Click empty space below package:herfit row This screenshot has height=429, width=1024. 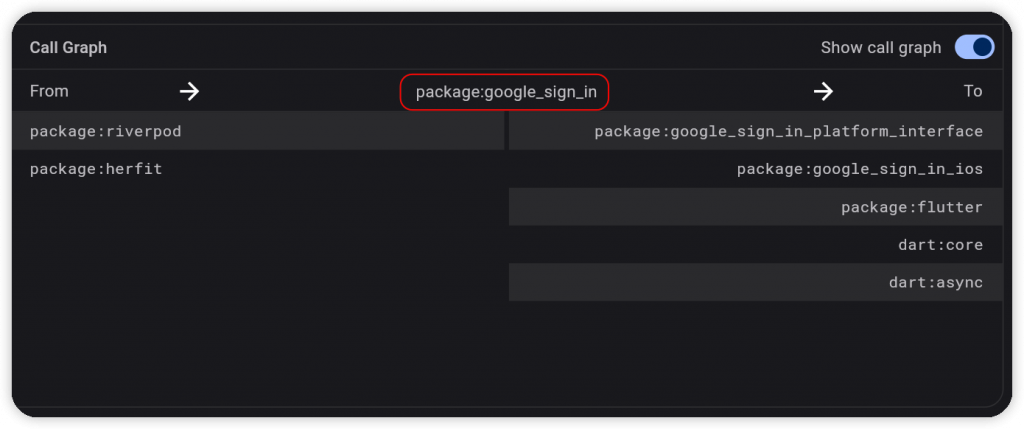point(258,294)
